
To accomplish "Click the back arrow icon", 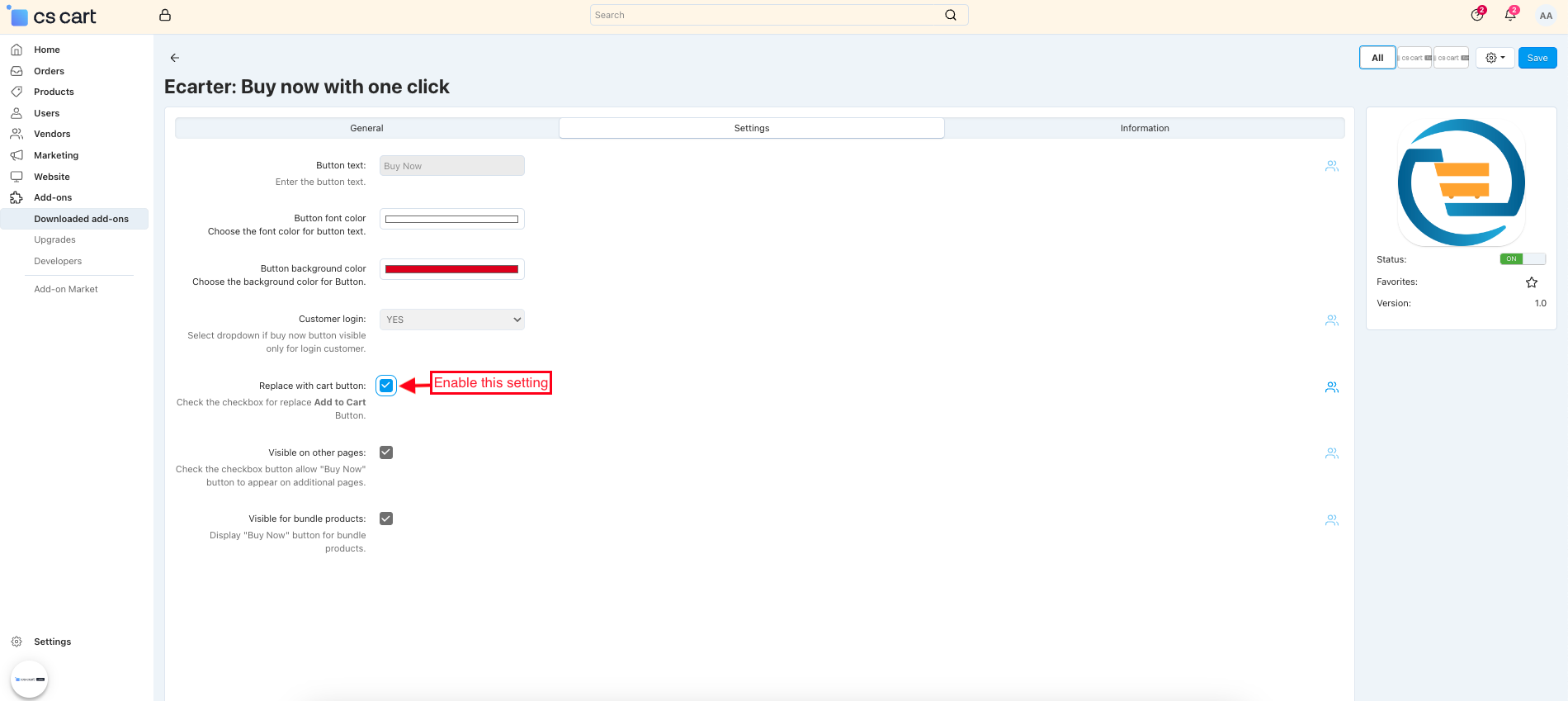I will point(174,58).
